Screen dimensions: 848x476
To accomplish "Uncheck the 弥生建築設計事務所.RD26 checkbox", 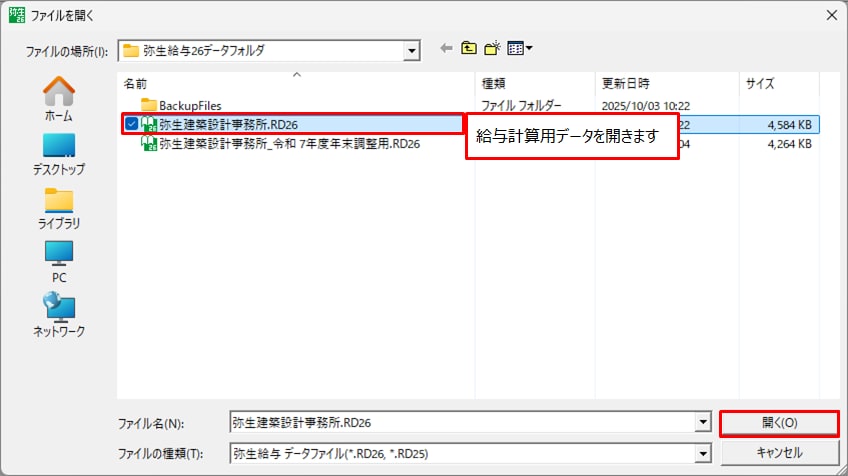I will click(132, 124).
